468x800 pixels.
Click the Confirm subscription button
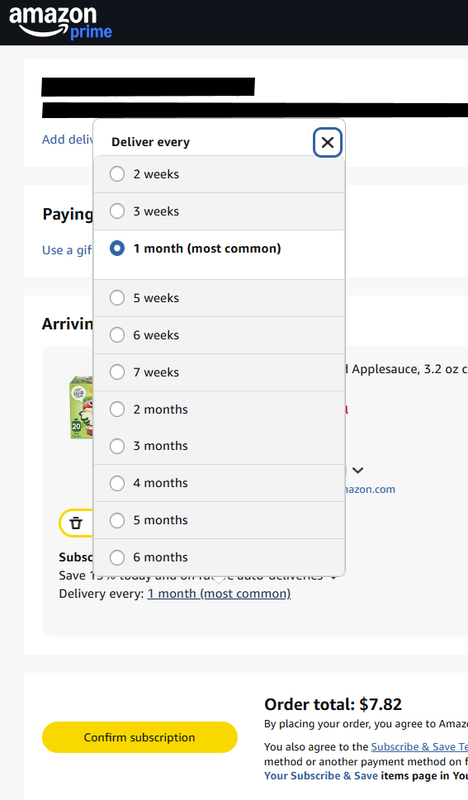(140, 737)
